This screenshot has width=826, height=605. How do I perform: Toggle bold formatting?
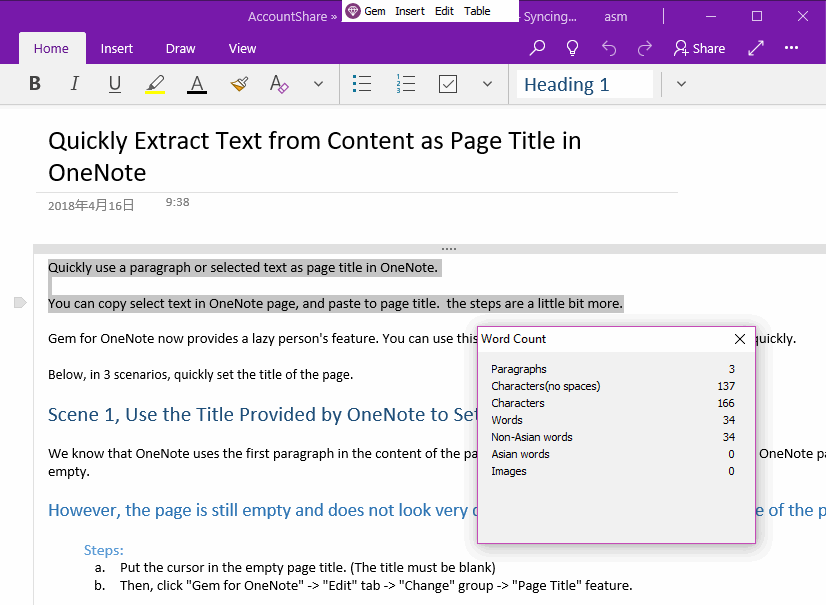pyautogui.click(x=35, y=83)
